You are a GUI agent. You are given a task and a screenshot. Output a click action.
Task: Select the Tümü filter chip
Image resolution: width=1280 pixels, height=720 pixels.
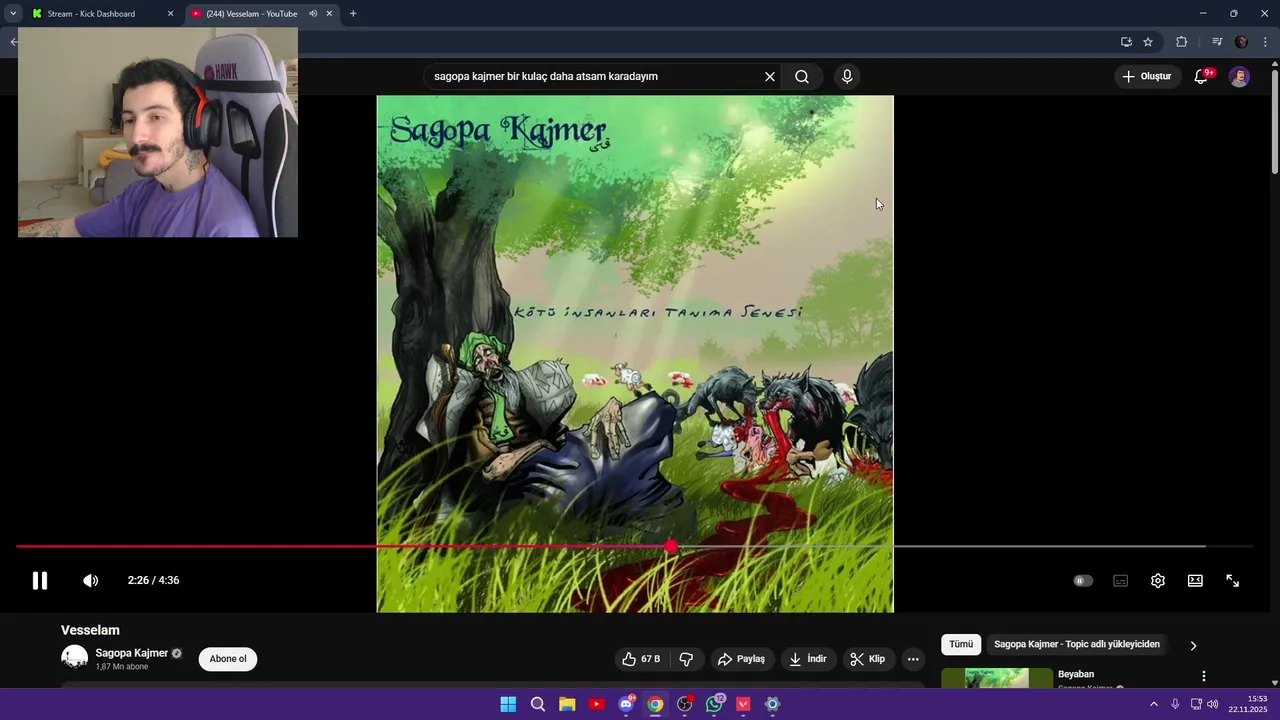(961, 645)
